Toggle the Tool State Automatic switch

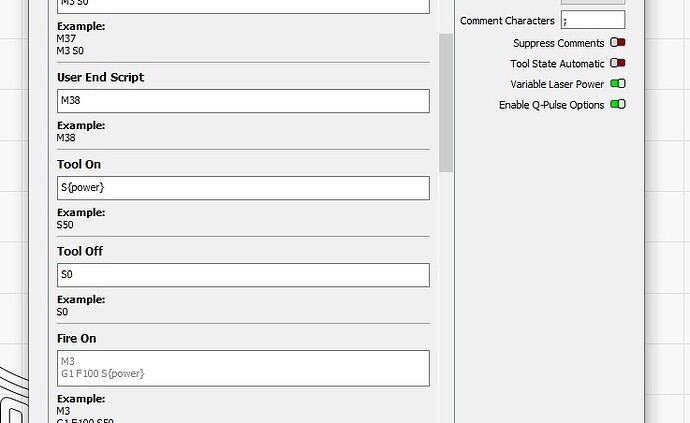pyautogui.click(x=617, y=64)
